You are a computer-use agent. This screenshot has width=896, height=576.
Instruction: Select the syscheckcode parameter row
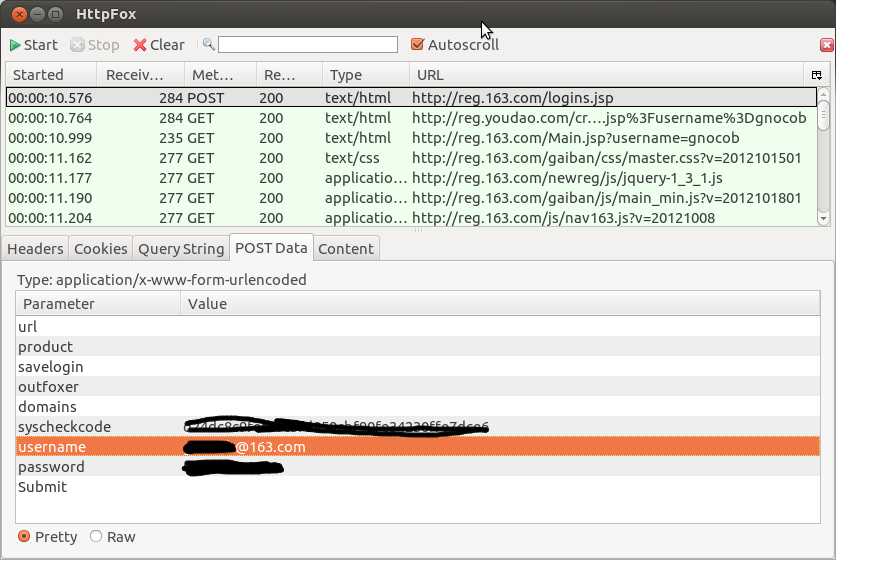[x=418, y=426]
